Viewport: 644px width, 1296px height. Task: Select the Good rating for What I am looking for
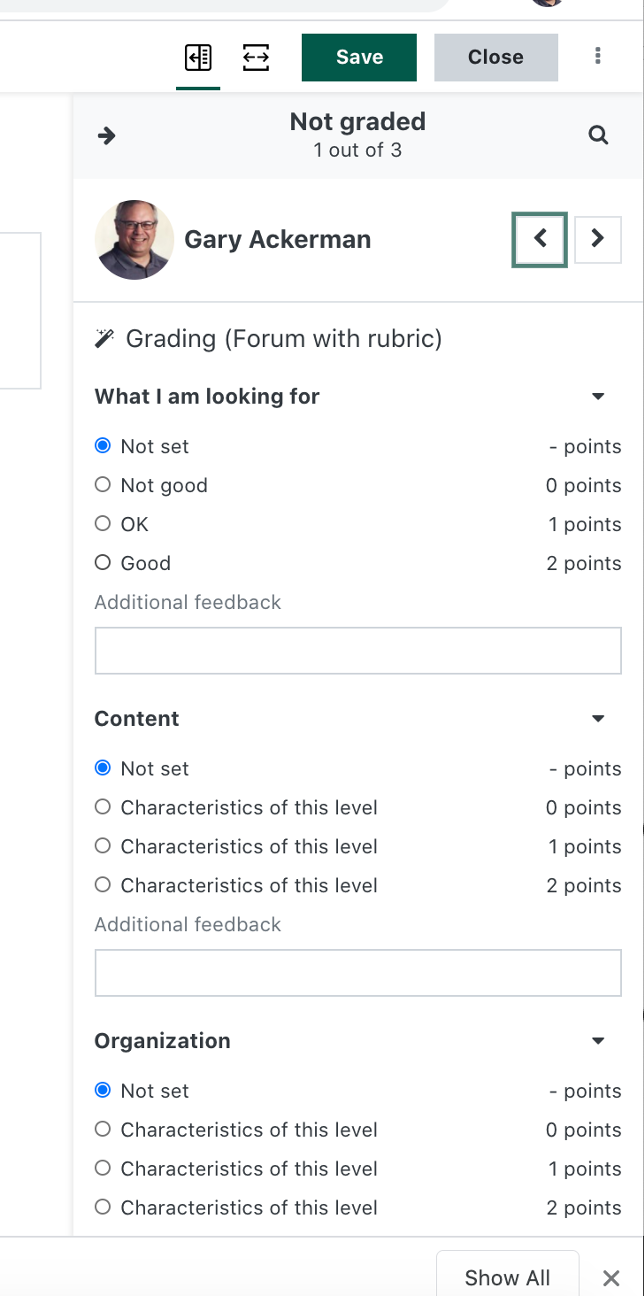click(x=102, y=562)
